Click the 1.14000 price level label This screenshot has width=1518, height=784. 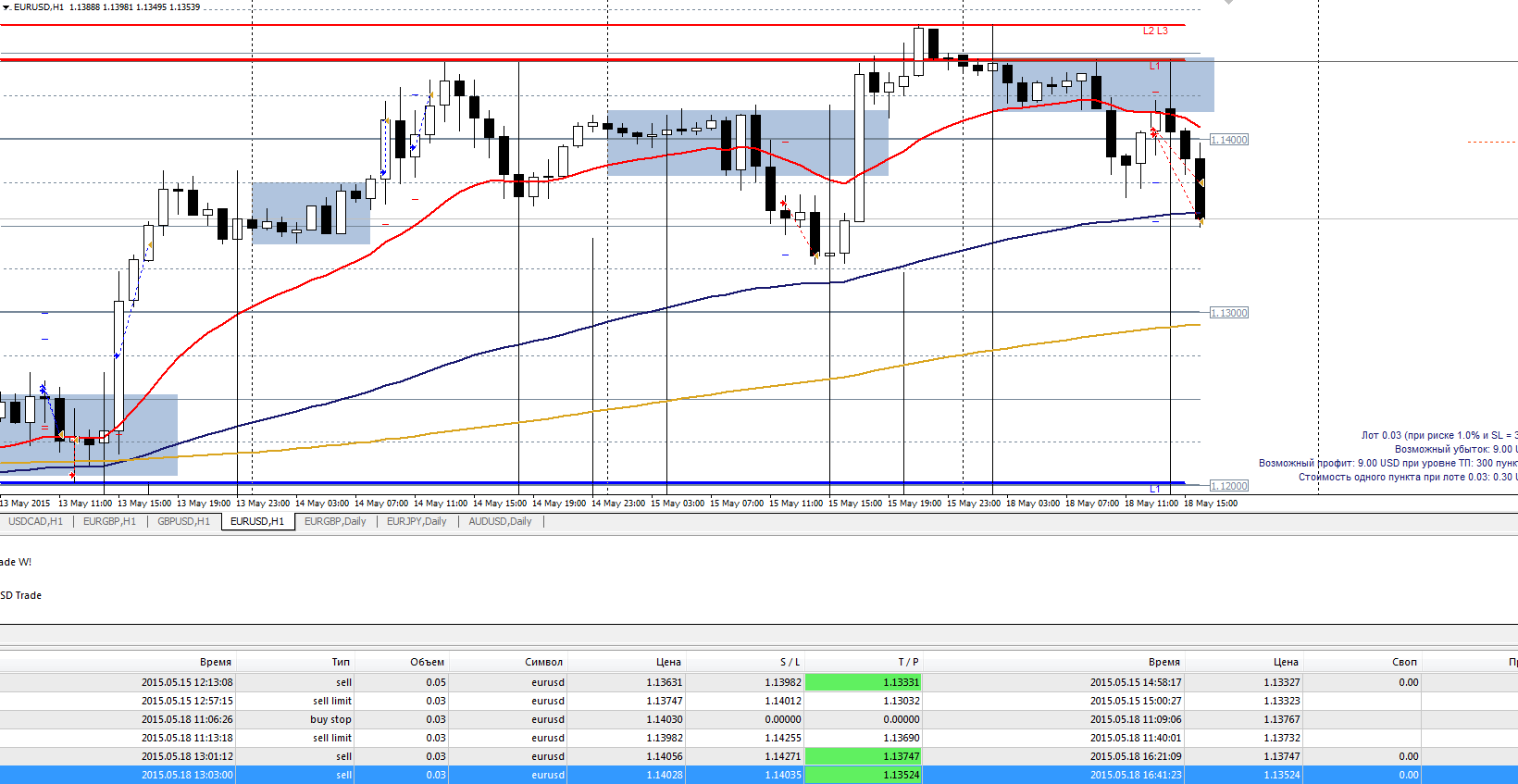click(1229, 140)
